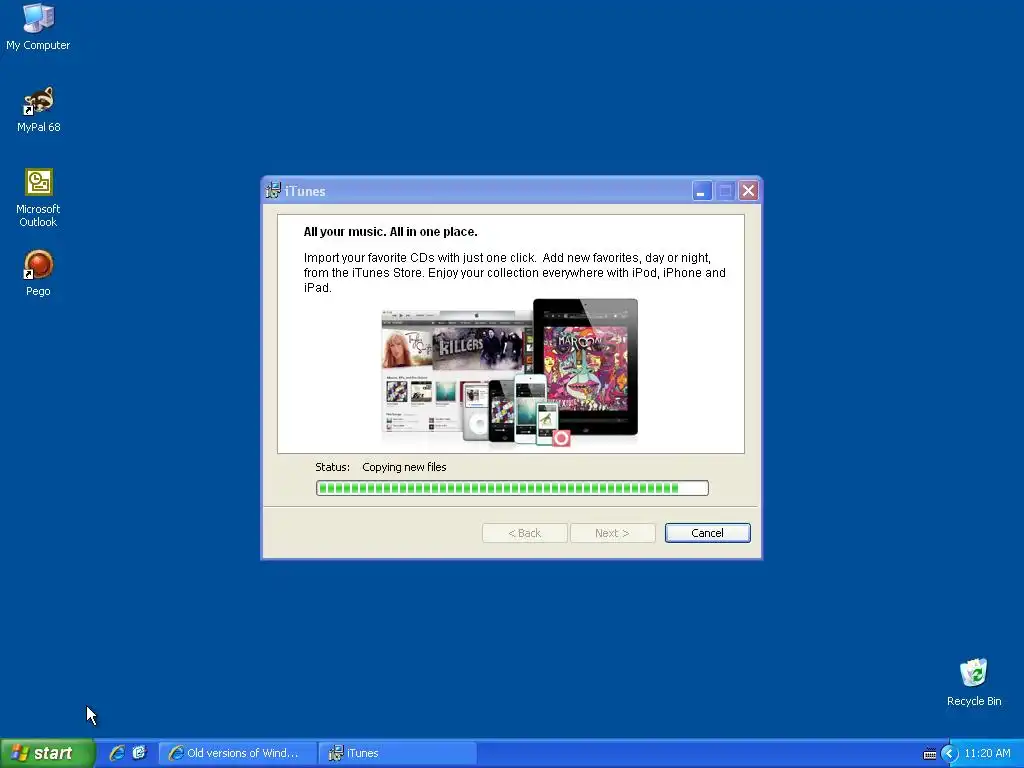Minimize the iTunes installer window
Screen dimensions: 1024x768
point(701,191)
